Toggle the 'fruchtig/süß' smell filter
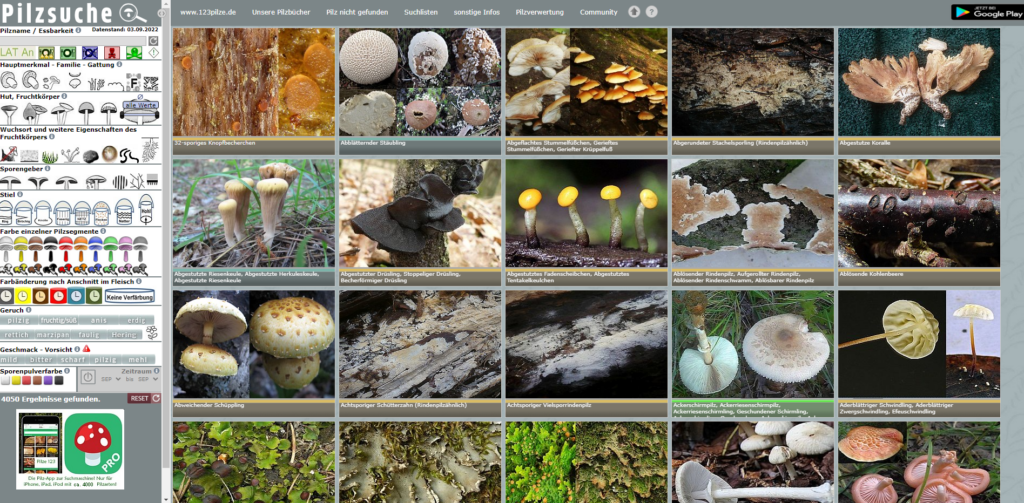Image resolution: width=1024 pixels, height=503 pixels. pyautogui.click(x=58, y=320)
